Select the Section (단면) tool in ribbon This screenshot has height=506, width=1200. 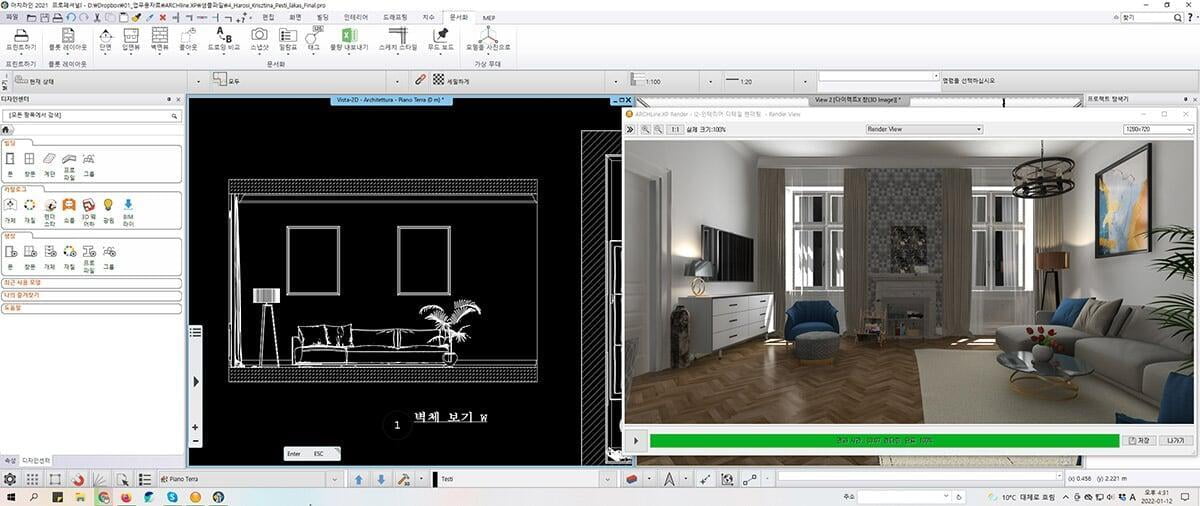pos(106,40)
